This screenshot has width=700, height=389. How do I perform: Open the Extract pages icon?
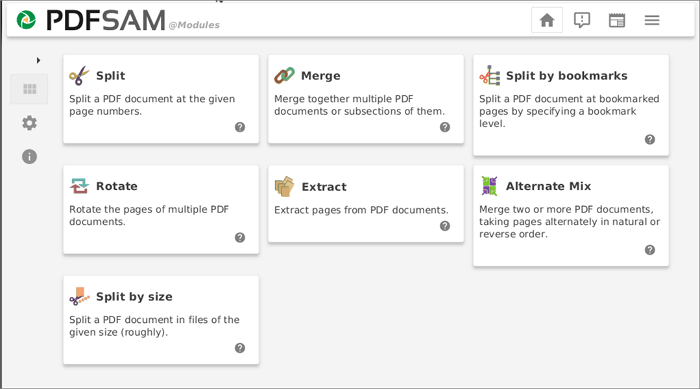pyautogui.click(x=284, y=186)
